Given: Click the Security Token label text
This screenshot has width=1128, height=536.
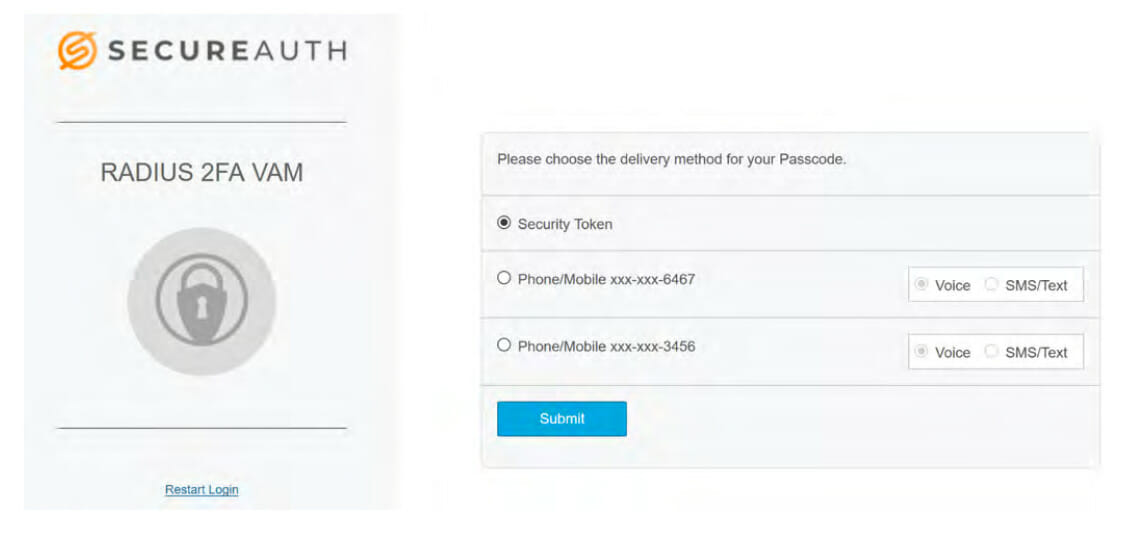Looking at the screenshot, I should pos(565,224).
